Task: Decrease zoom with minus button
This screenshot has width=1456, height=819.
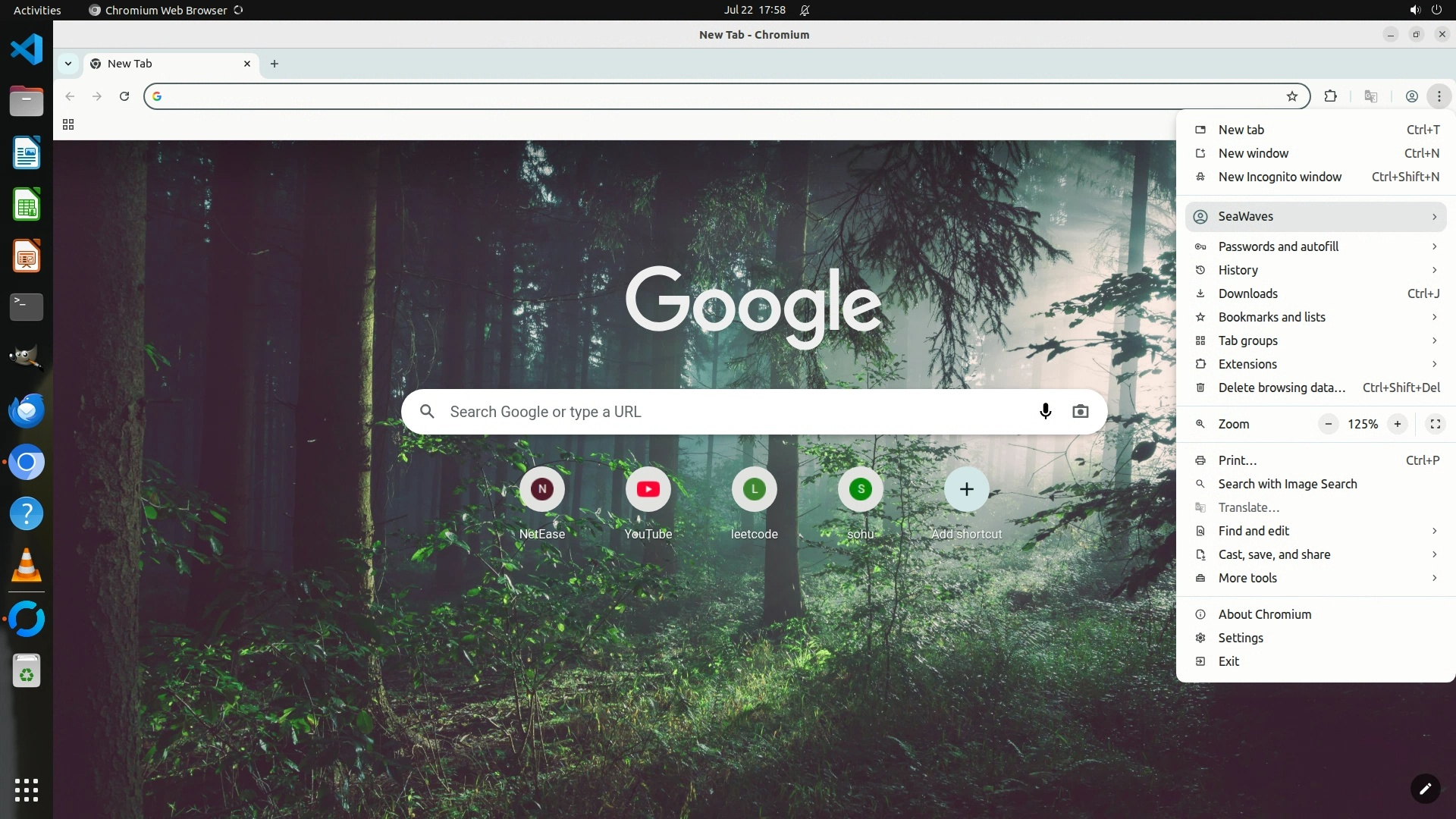Action: coord(1328,424)
